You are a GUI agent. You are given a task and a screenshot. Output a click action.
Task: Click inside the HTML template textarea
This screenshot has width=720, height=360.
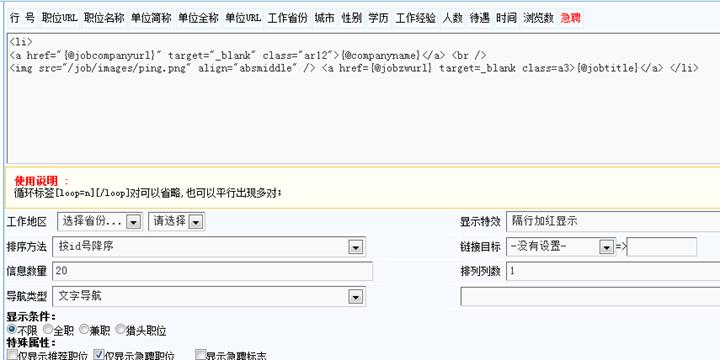click(x=364, y=98)
